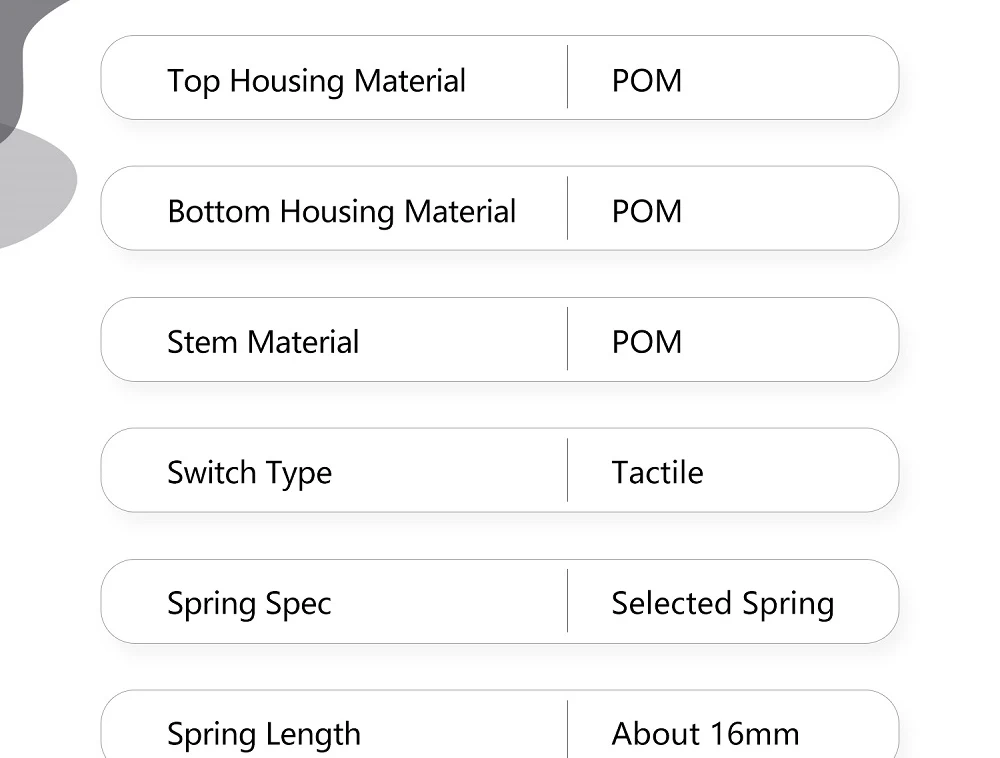Select the "About 16mm" spring length value
Screen dimensions: 1000x758
(x=705, y=735)
